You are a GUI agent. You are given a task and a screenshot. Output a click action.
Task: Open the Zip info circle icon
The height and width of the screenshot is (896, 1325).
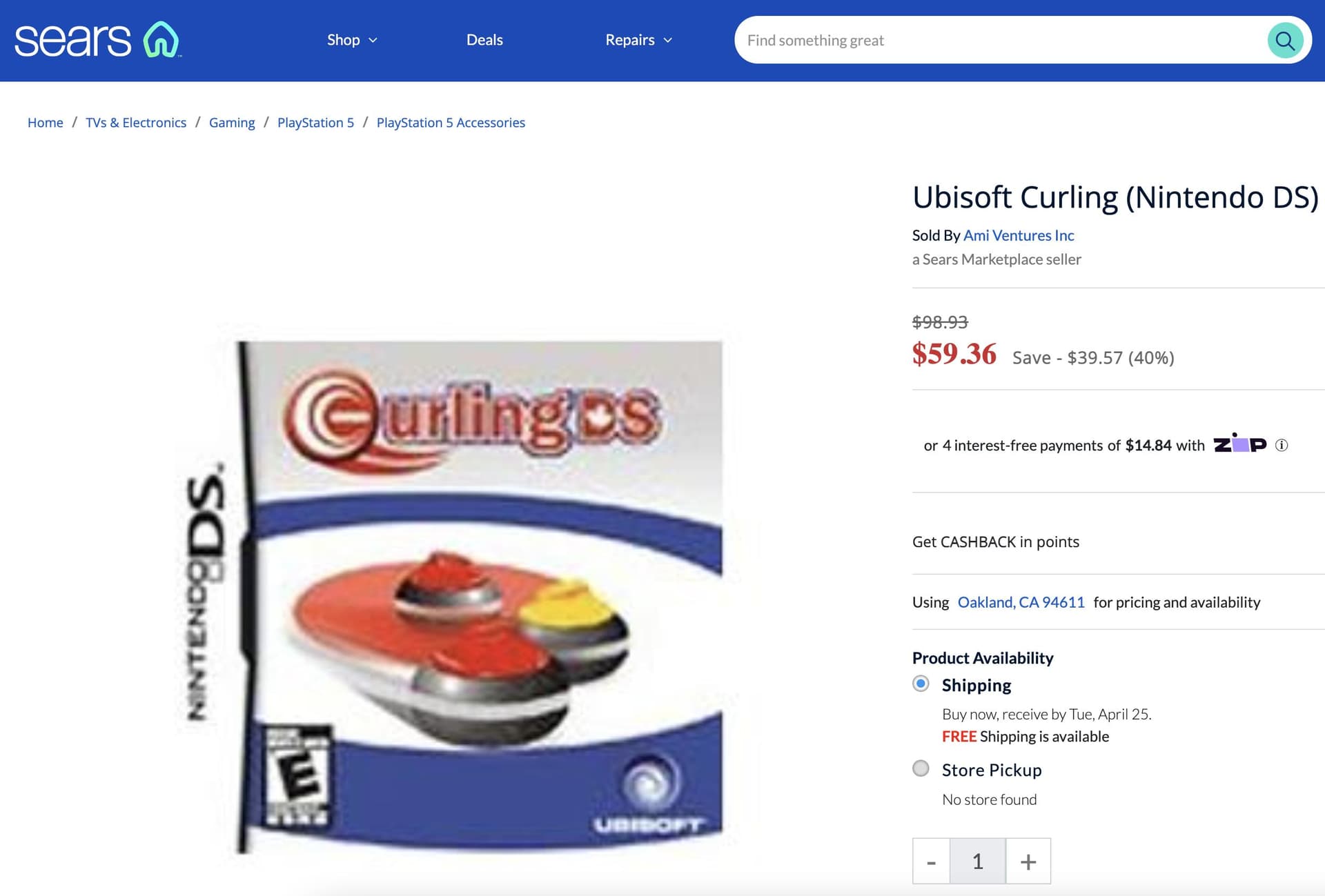click(x=1282, y=445)
